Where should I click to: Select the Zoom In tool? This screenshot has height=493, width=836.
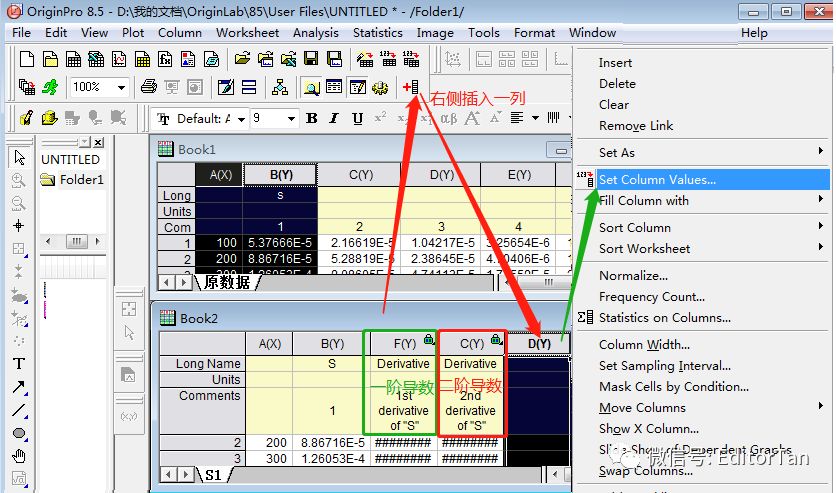[19, 180]
